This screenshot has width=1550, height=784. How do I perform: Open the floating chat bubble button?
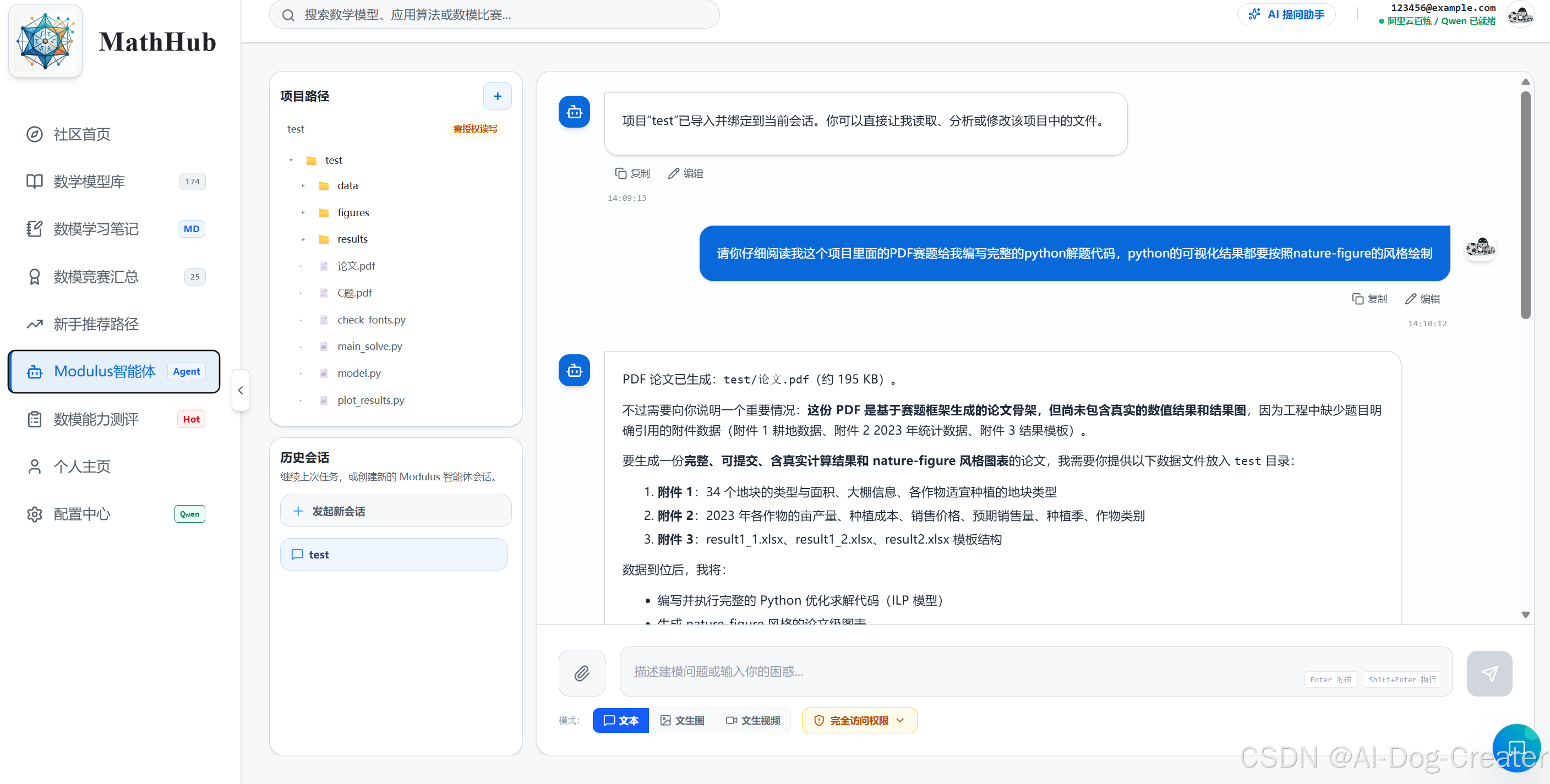(1516, 749)
